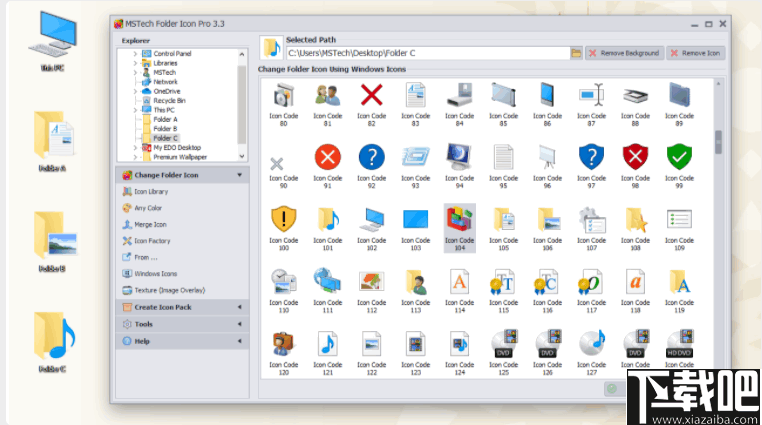Select red shield, Icon Code 98
This screenshot has height=425, width=762.
click(635, 157)
